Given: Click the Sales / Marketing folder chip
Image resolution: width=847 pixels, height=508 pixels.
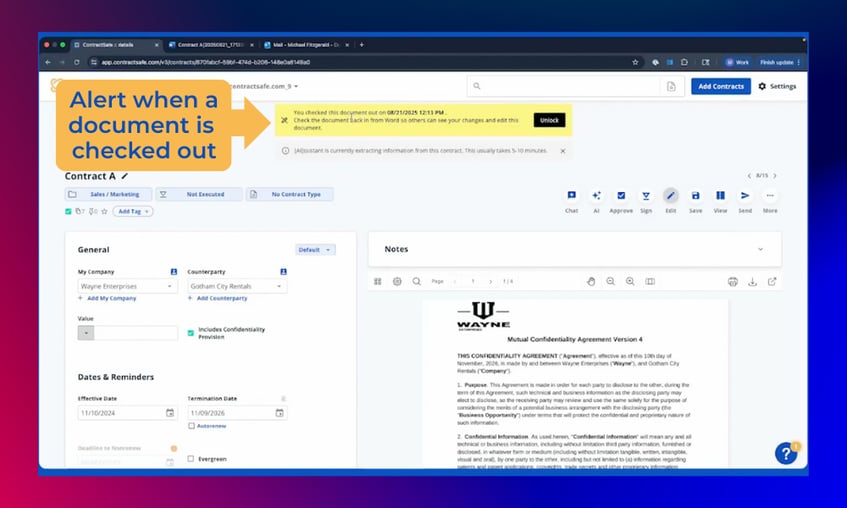Looking at the screenshot, I should (109, 195).
